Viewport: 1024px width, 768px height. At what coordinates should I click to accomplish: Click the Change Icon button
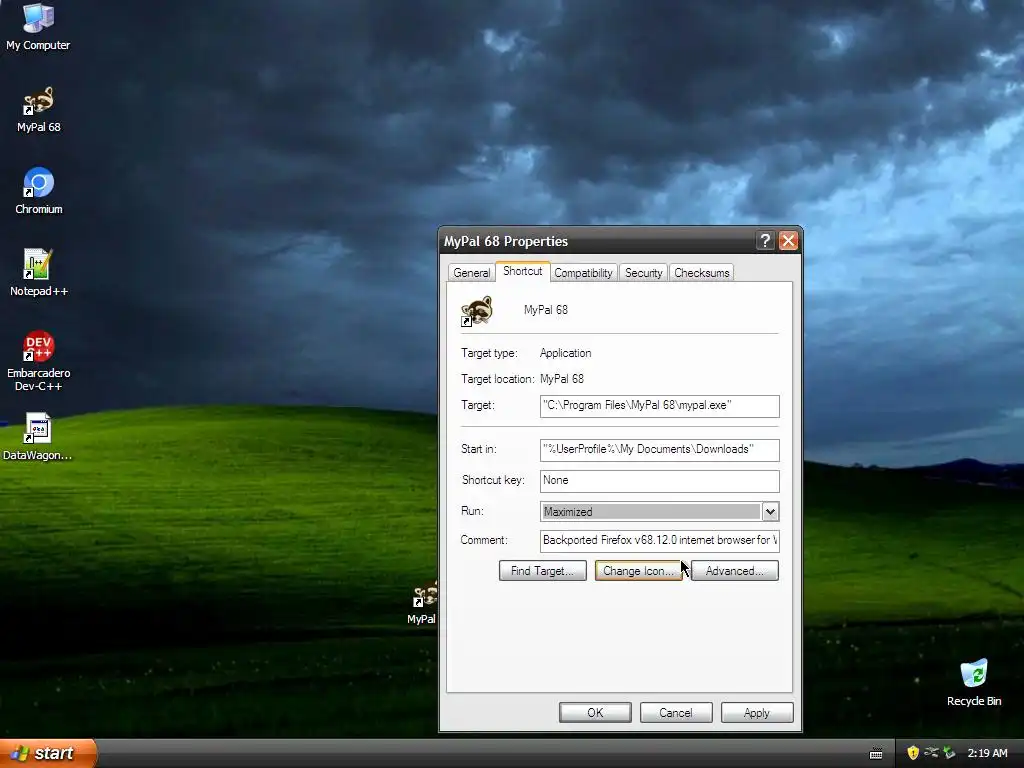click(639, 571)
